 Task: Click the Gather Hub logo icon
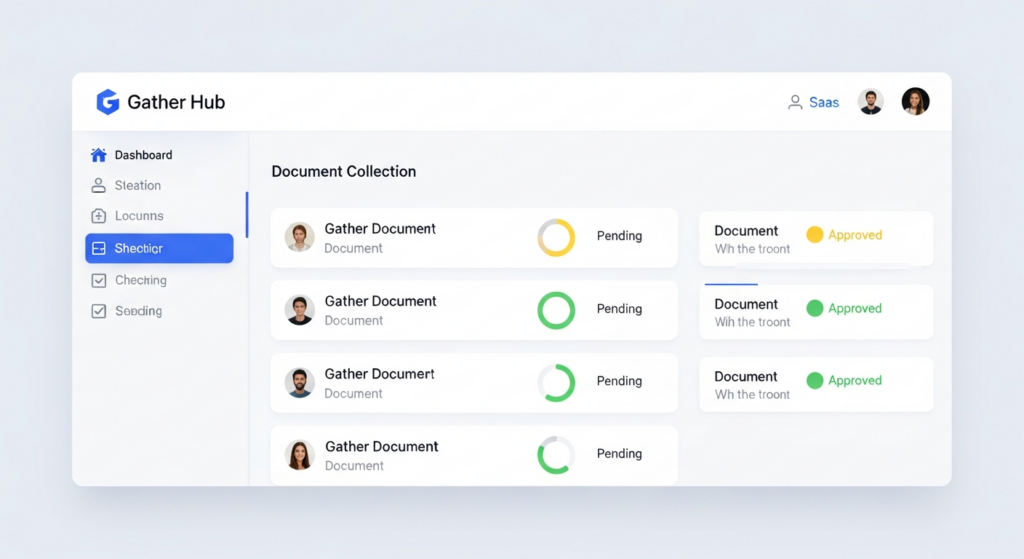coord(107,102)
